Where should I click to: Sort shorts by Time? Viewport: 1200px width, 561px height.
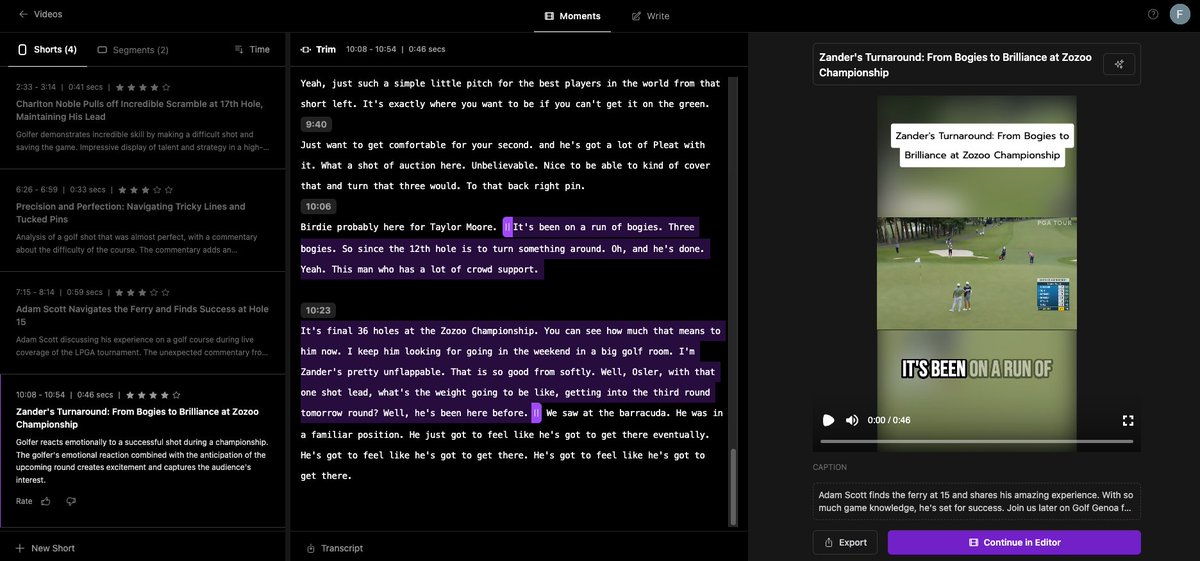[252, 49]
